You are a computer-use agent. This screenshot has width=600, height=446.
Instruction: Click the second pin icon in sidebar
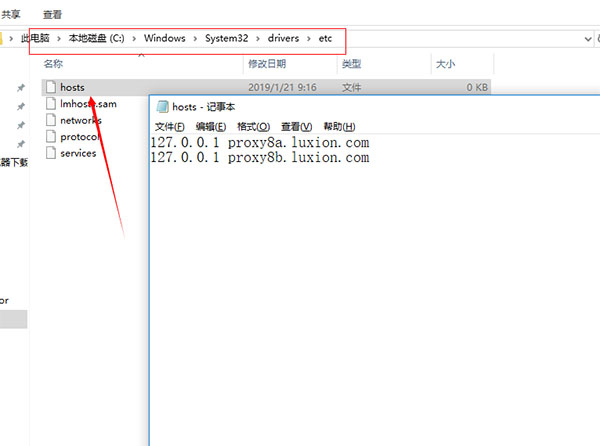pyautogui.click(x=21, y=107)
